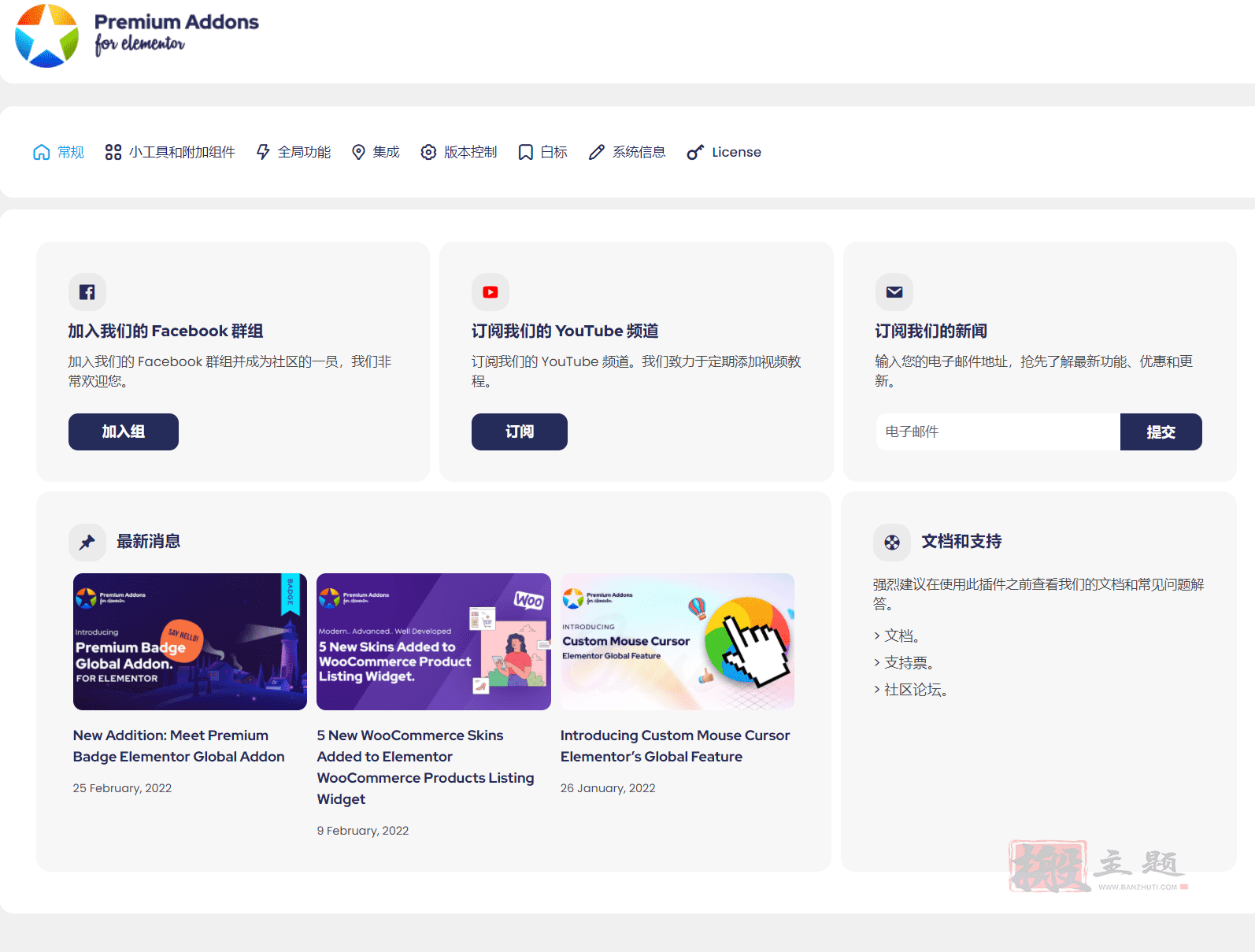The height and width of the screenshot is (952, 1255).
Task: Click the pin icon beside 最新消息
Action: click(87, 542)
